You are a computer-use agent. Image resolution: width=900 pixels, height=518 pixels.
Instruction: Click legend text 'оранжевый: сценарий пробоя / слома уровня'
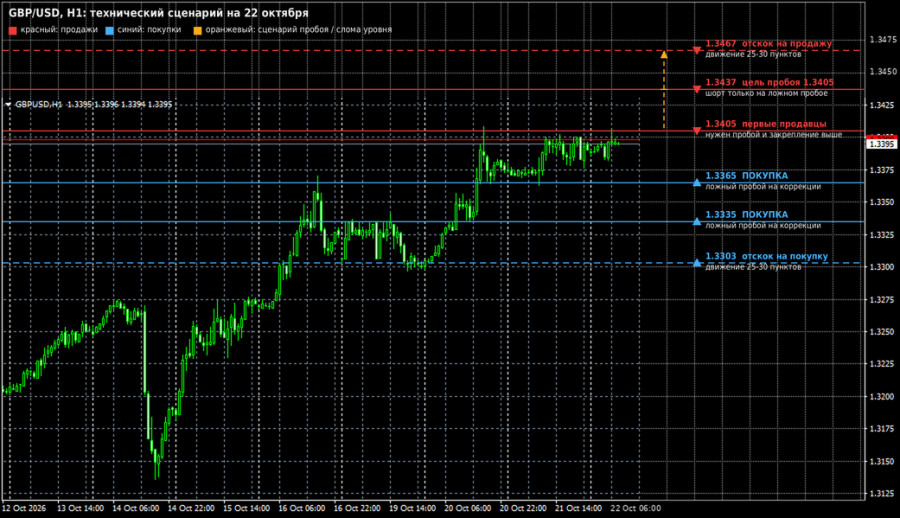click(x=298, y=30)
